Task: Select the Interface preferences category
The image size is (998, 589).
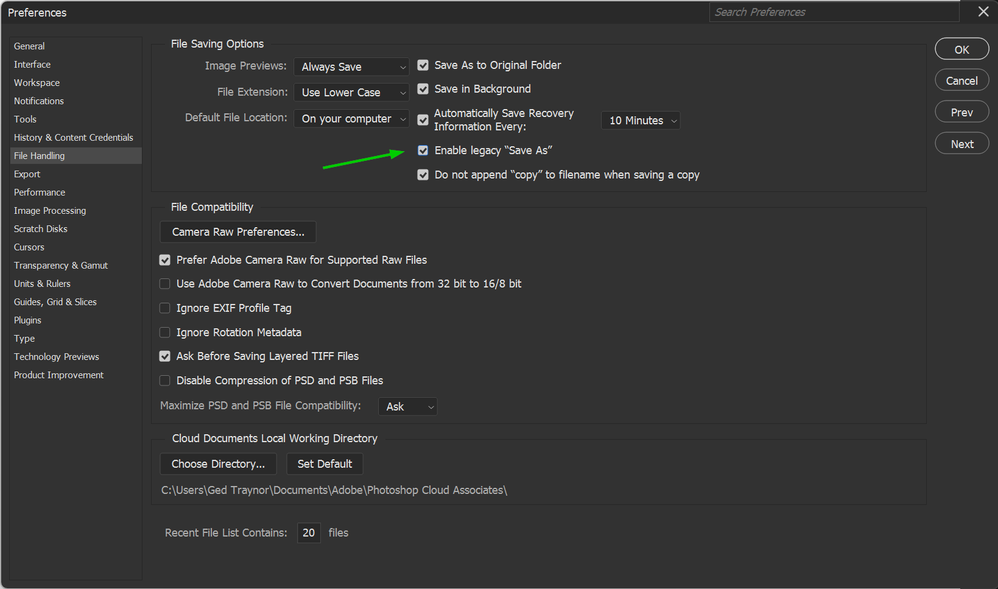Action: pos(32,64)
